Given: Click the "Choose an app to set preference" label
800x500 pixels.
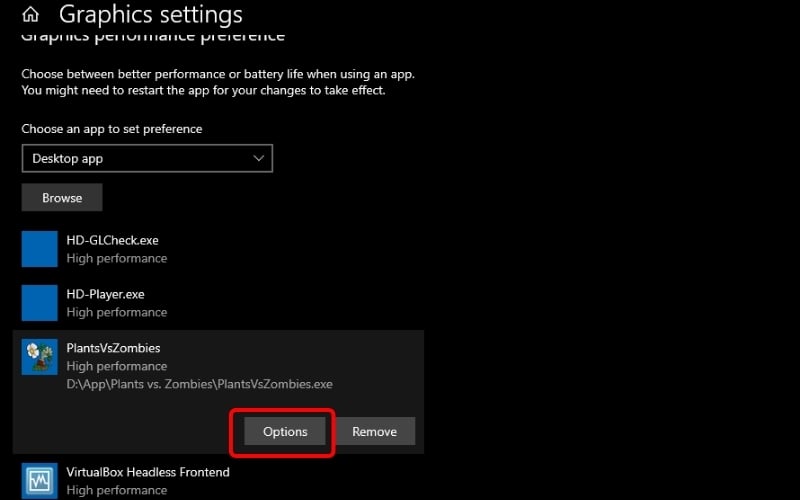Looking at the screenshot, I should click(111, 129).
